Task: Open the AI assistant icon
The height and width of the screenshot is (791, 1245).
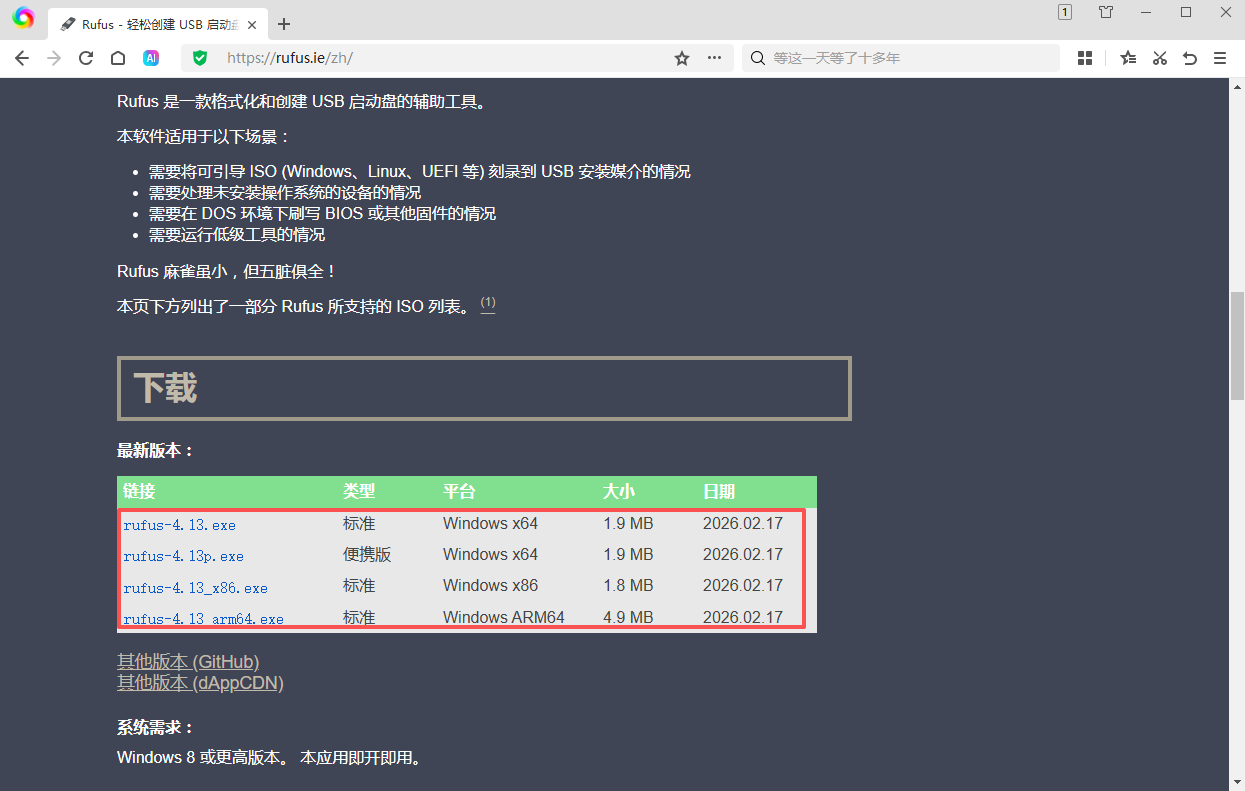Action: (151, 58)
